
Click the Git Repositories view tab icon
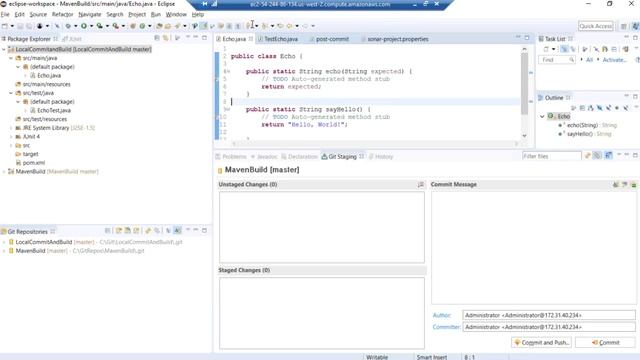[4, 231]
